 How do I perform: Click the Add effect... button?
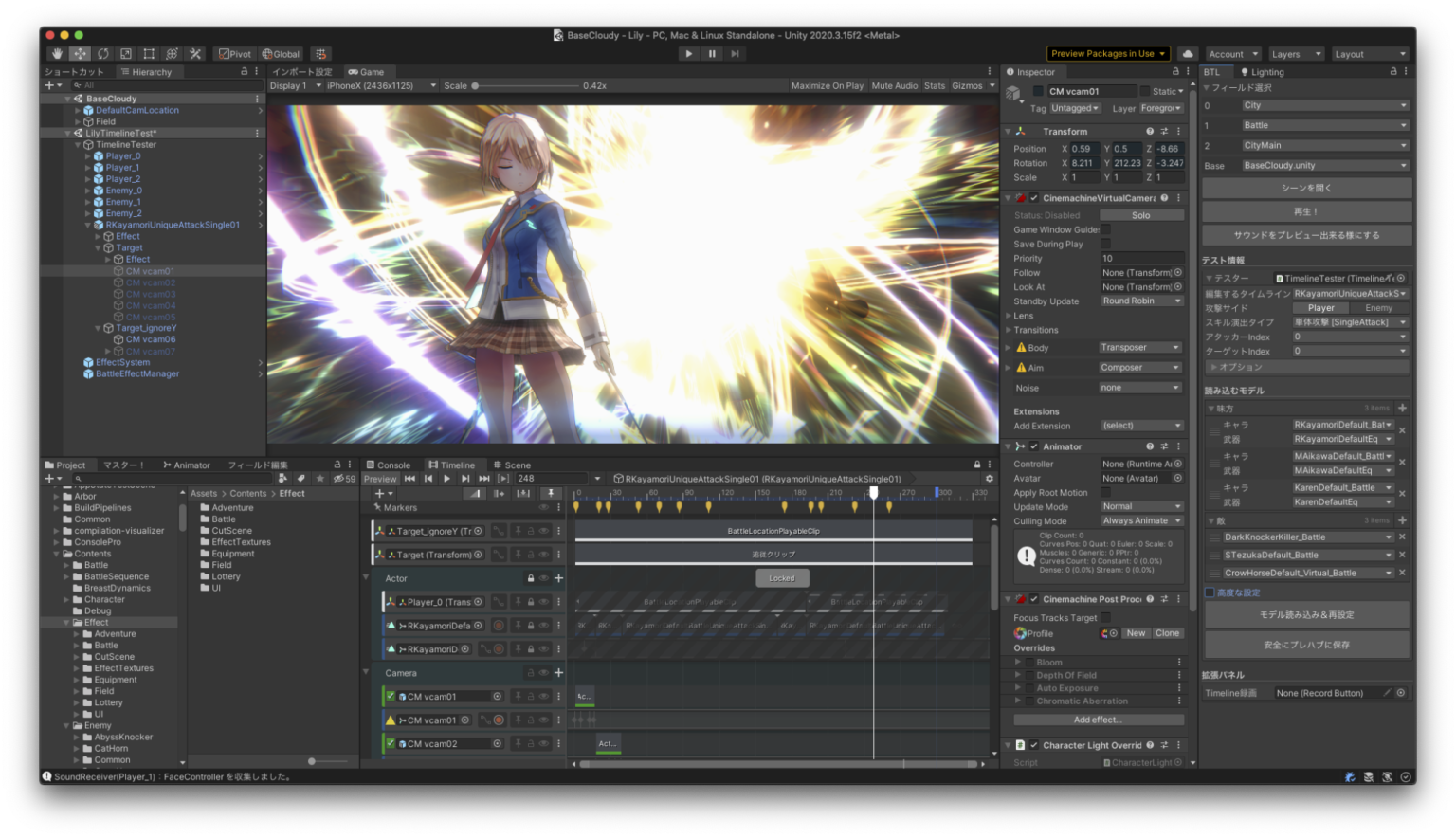tap(1097, 720)
